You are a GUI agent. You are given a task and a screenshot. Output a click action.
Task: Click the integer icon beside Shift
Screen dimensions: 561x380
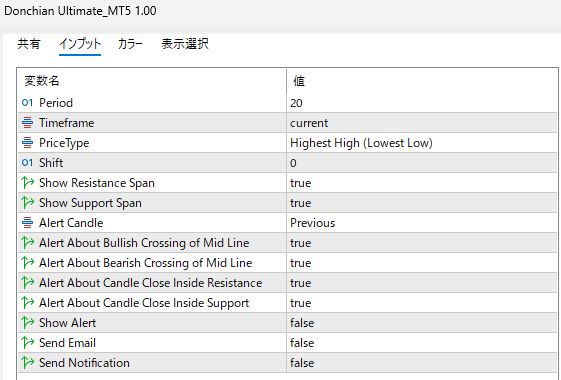[27, 163]
